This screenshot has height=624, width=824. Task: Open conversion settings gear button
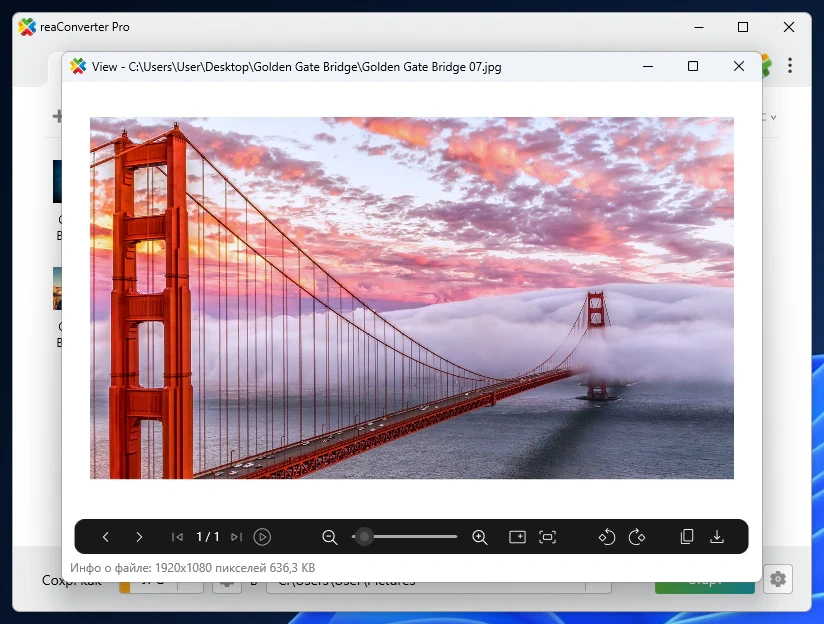click(x=778, y=579)
